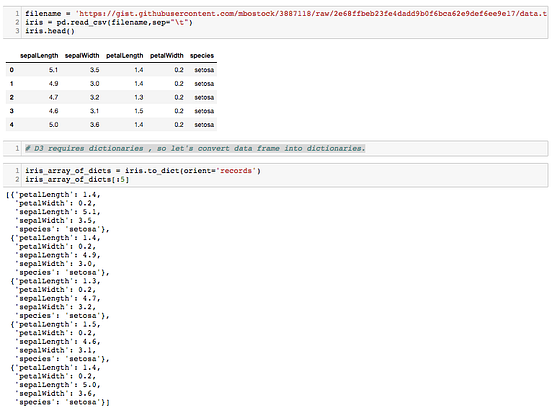This screenshot has width=552, height=408.
Task: Click the pd.read_csv code line
Action: [x=109, y=23]
